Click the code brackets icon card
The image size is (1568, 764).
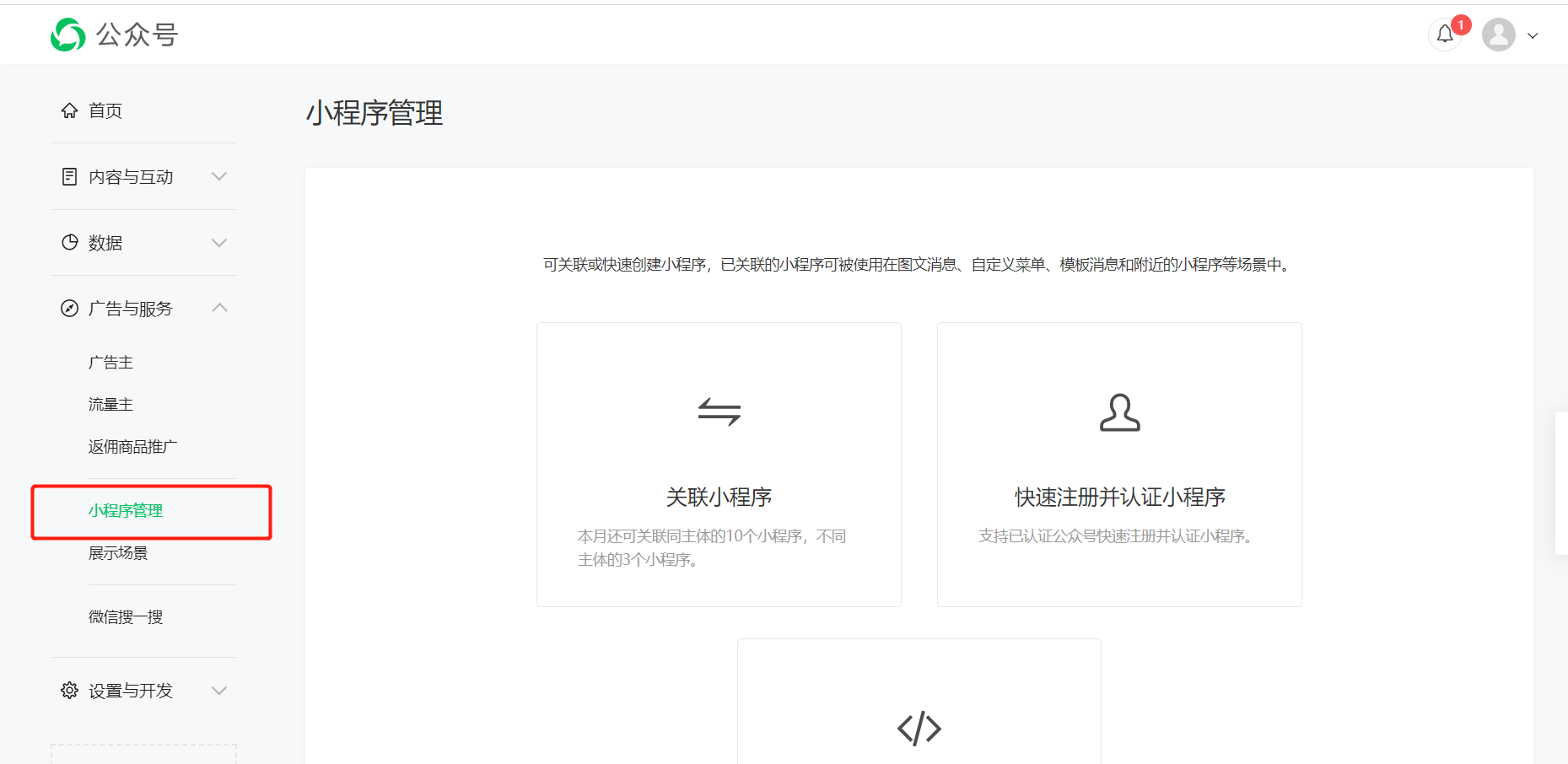pyautogui.click(x=919, y=702)
